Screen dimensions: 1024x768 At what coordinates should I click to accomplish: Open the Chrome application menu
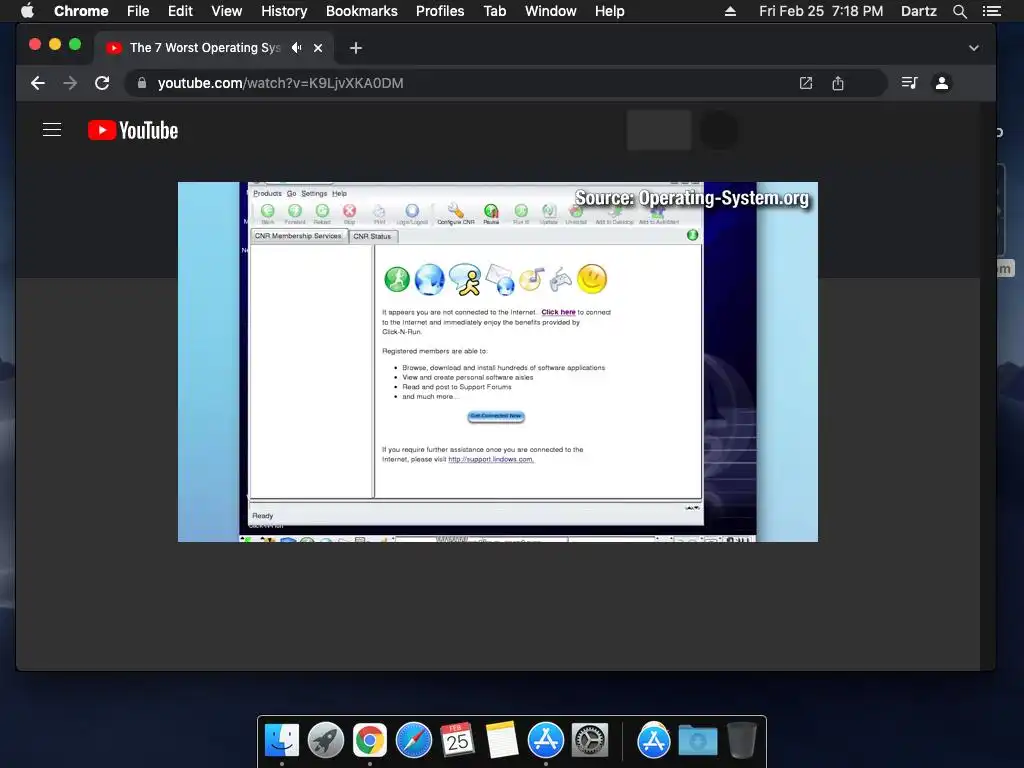pyautogui.click(x=81, y=11)
